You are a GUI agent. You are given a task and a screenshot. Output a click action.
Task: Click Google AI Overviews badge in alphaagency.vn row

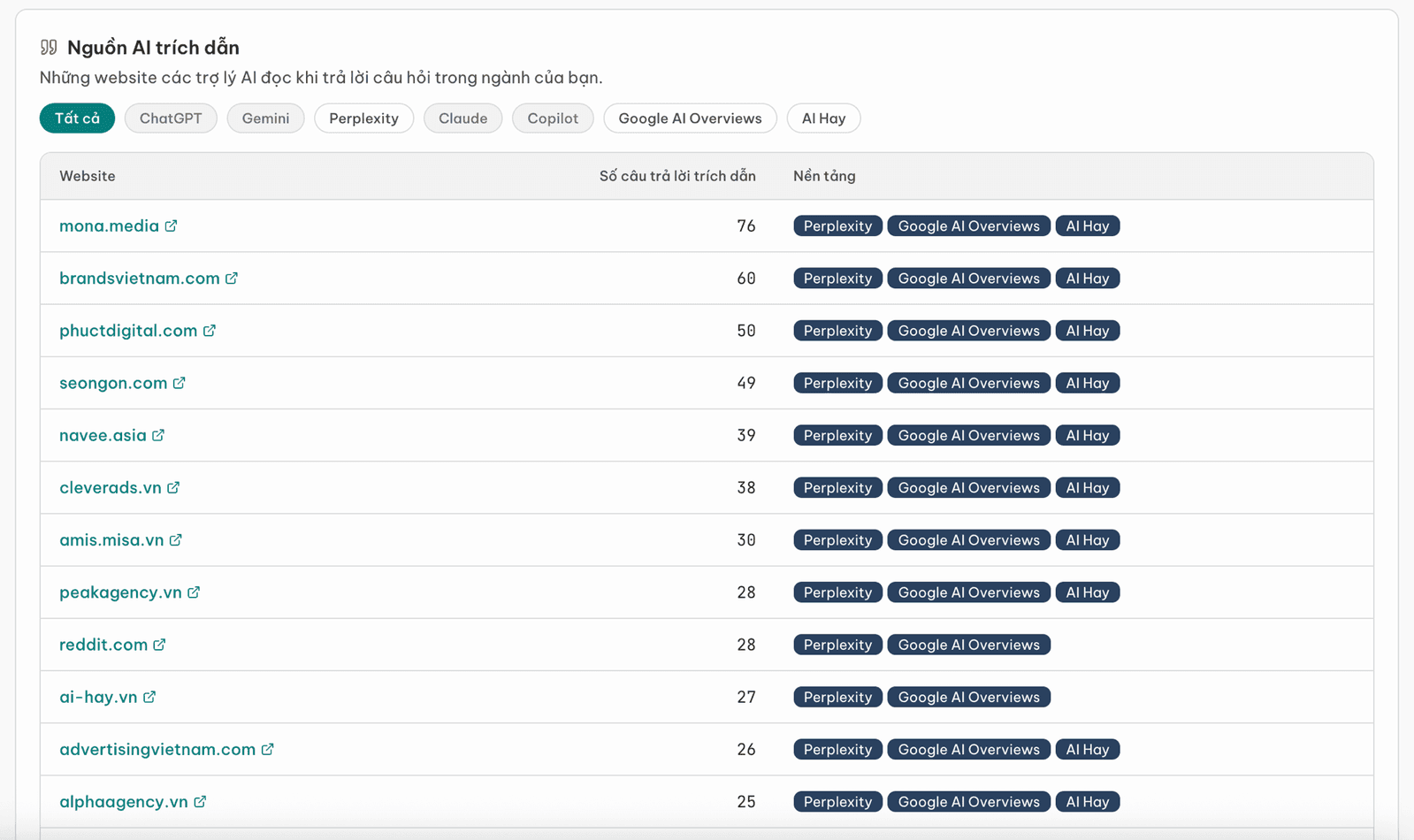click(968, 801)
